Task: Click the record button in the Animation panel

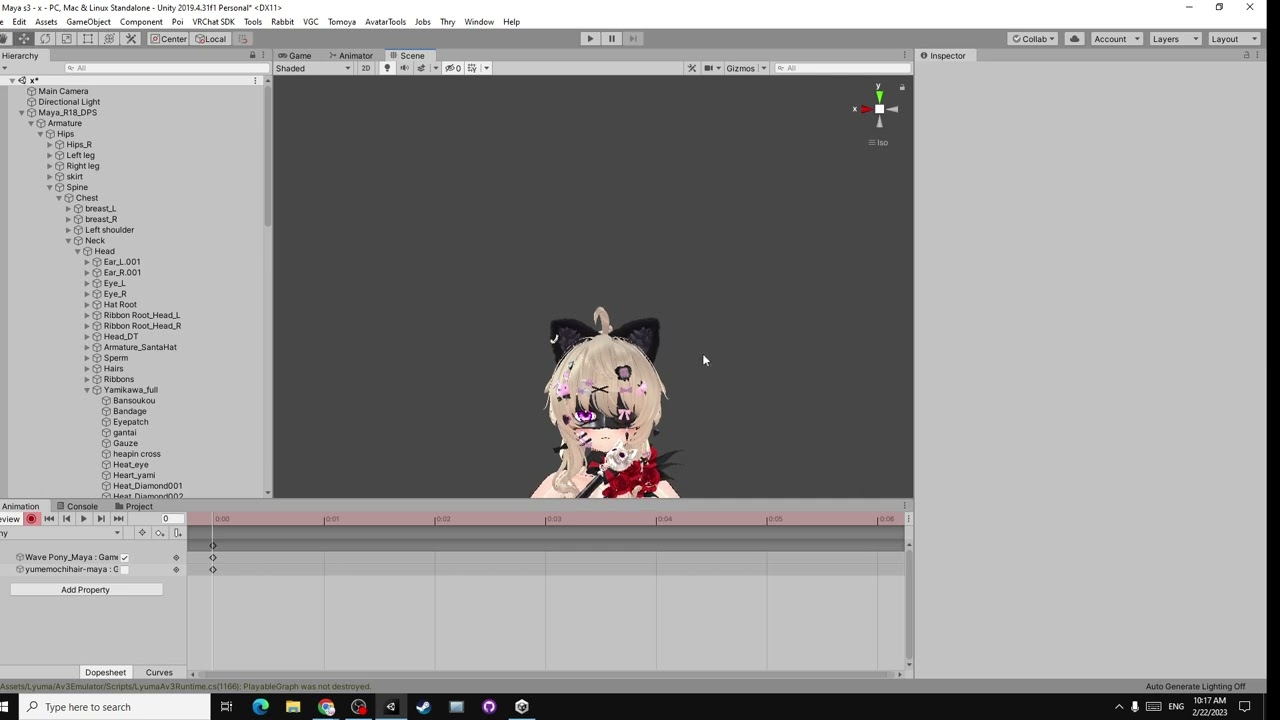Action: (x=31, y=518)
